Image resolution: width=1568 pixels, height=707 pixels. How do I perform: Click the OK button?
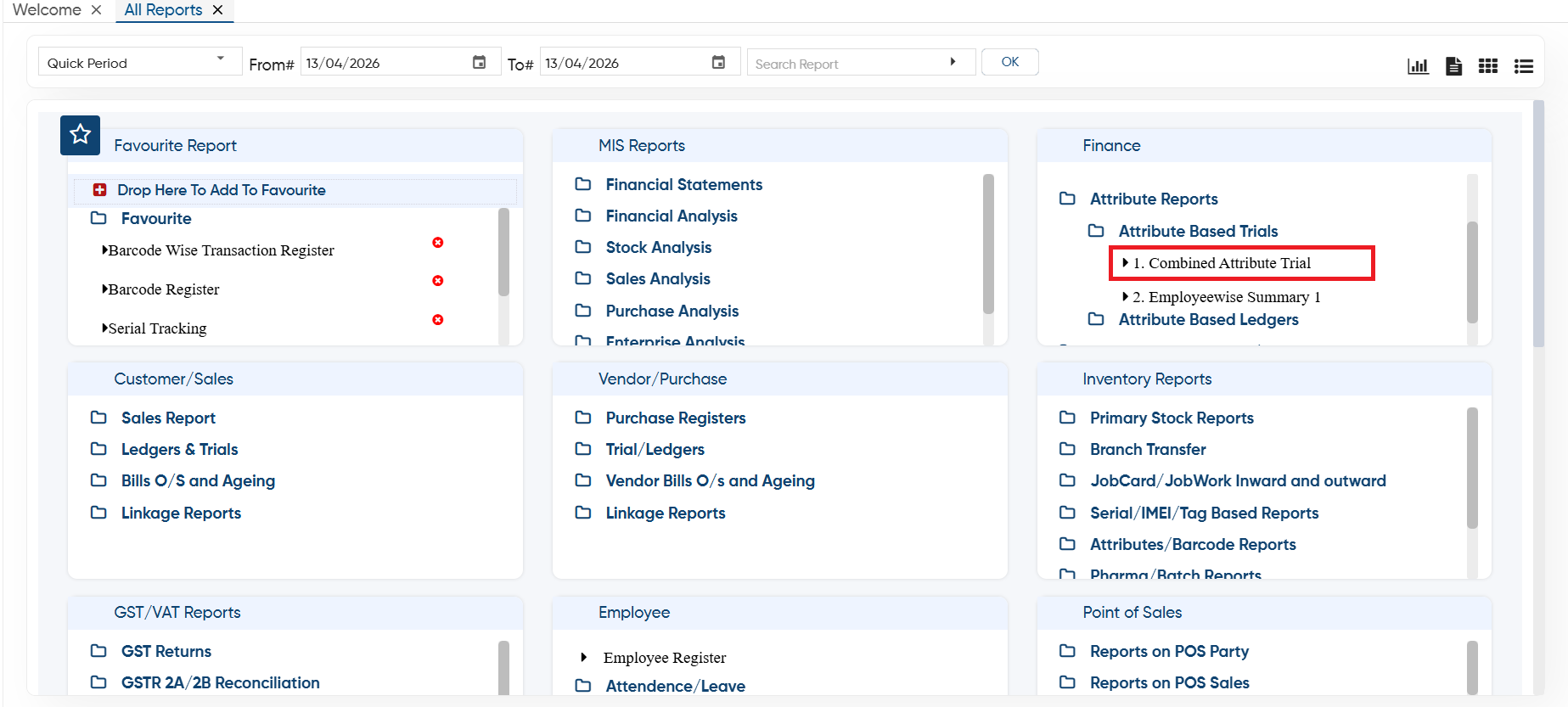click(x=1010, y=62)
